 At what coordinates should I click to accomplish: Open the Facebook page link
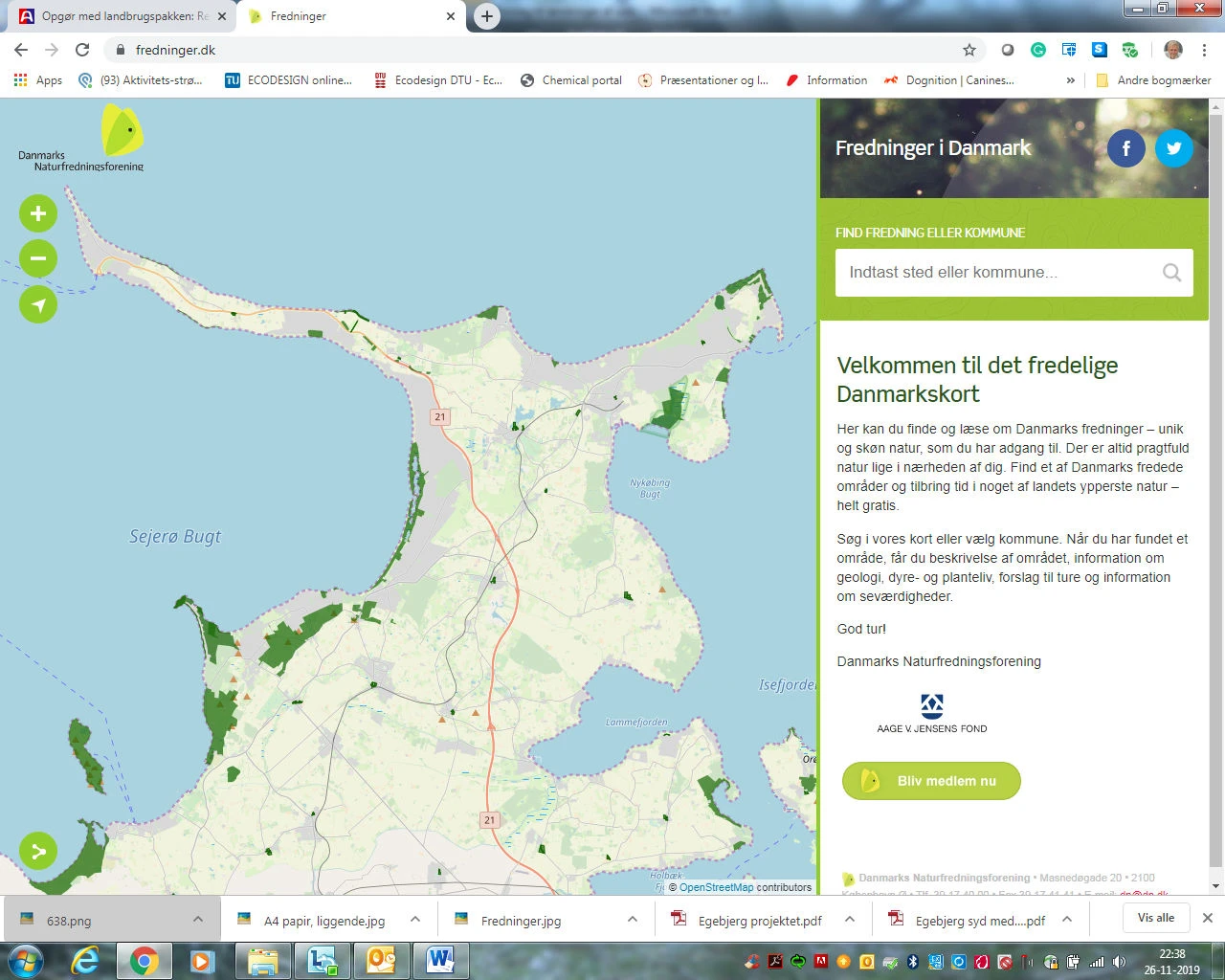(x=1126, y=148)
